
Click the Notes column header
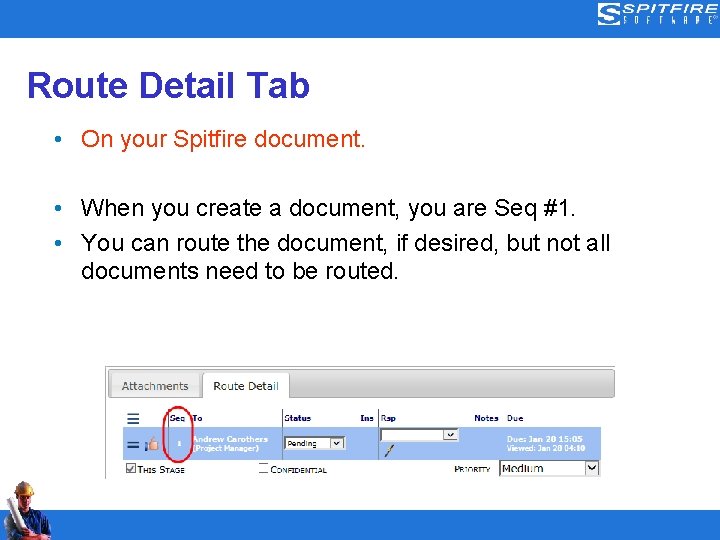point(486,418)
